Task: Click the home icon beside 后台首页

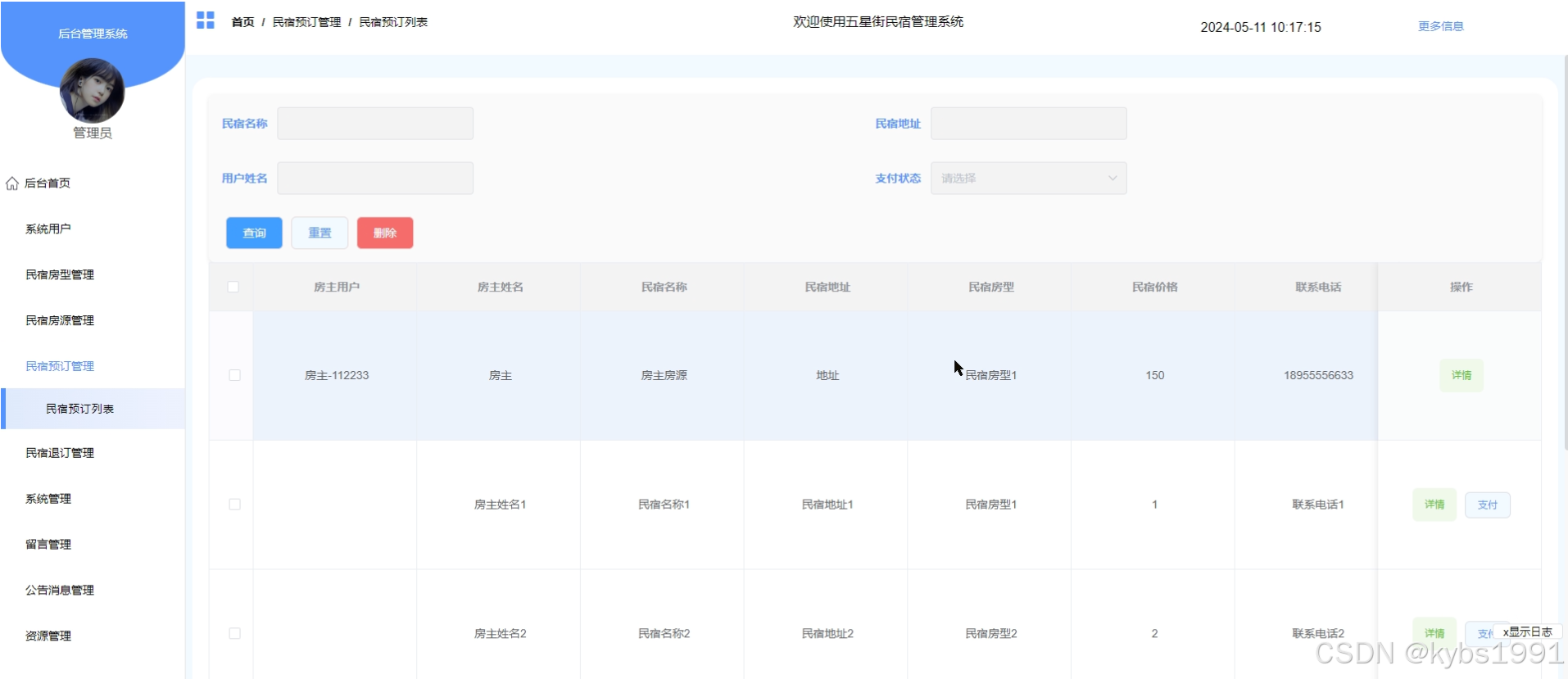Action: [12, 183]
